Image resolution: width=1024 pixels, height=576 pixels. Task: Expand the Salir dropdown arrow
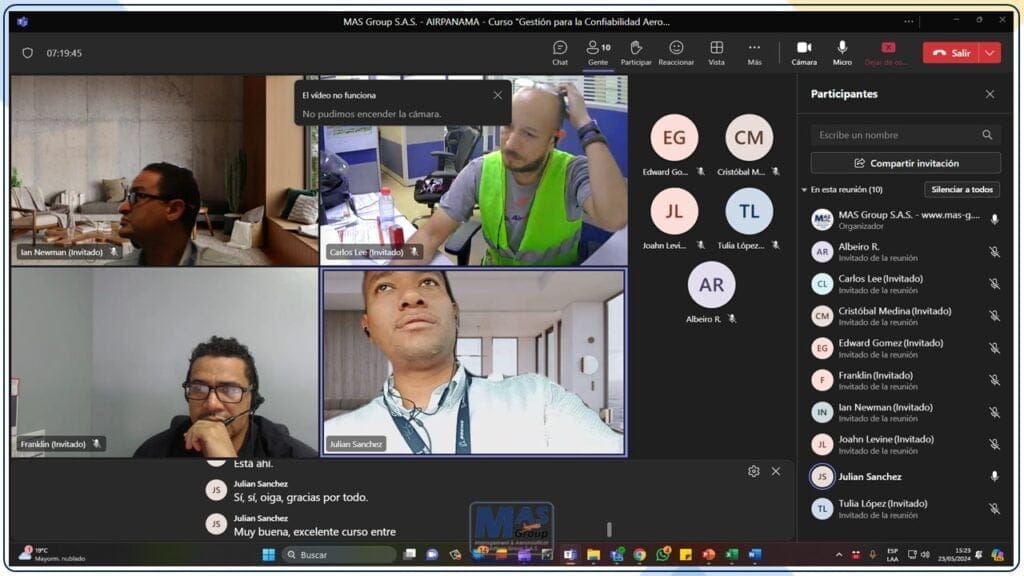[x=989, y=53]
